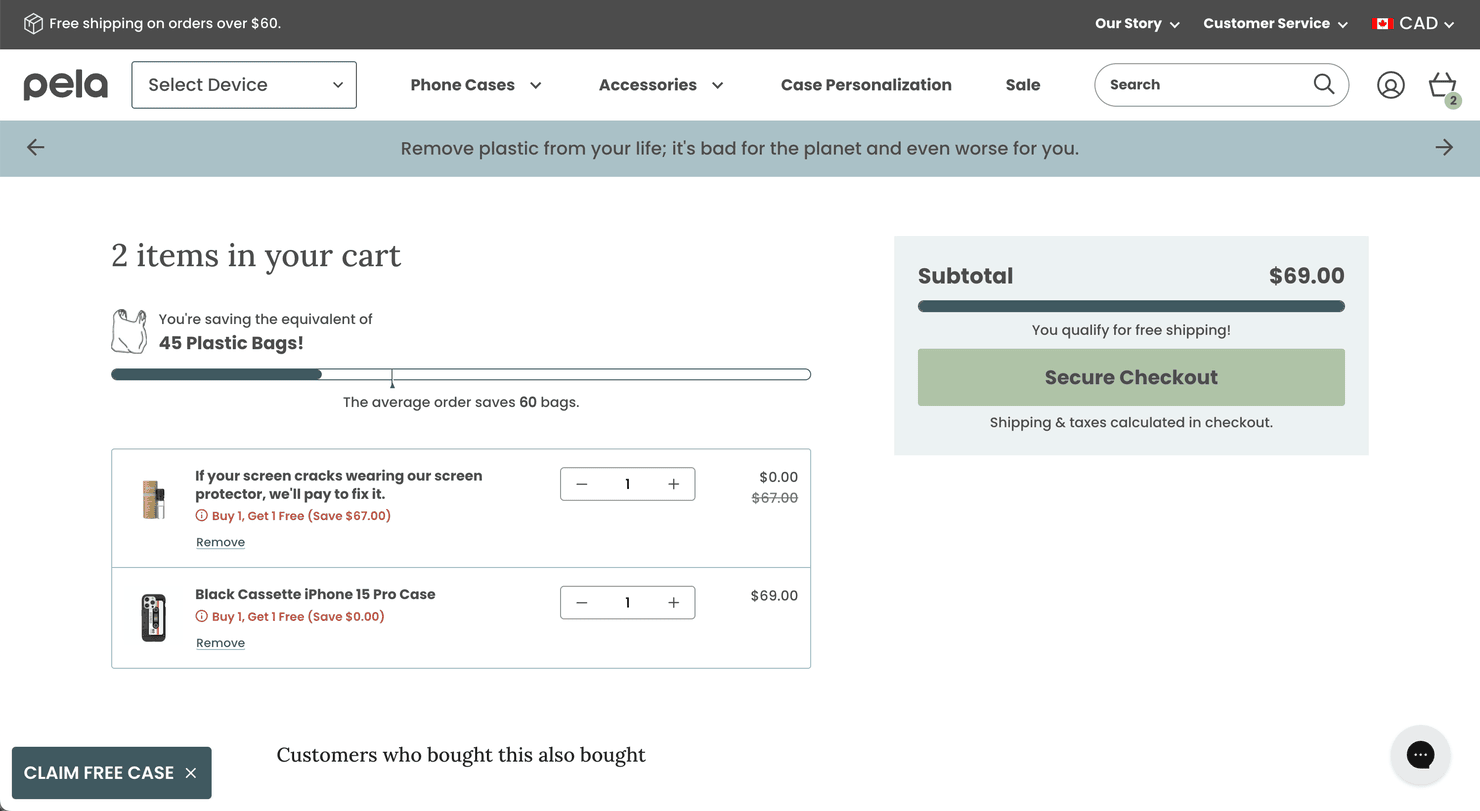Click "You qualify for free shipping!" text
Image resolution: width=1480 pixels, height=811 pixels.
point(1131,330)
